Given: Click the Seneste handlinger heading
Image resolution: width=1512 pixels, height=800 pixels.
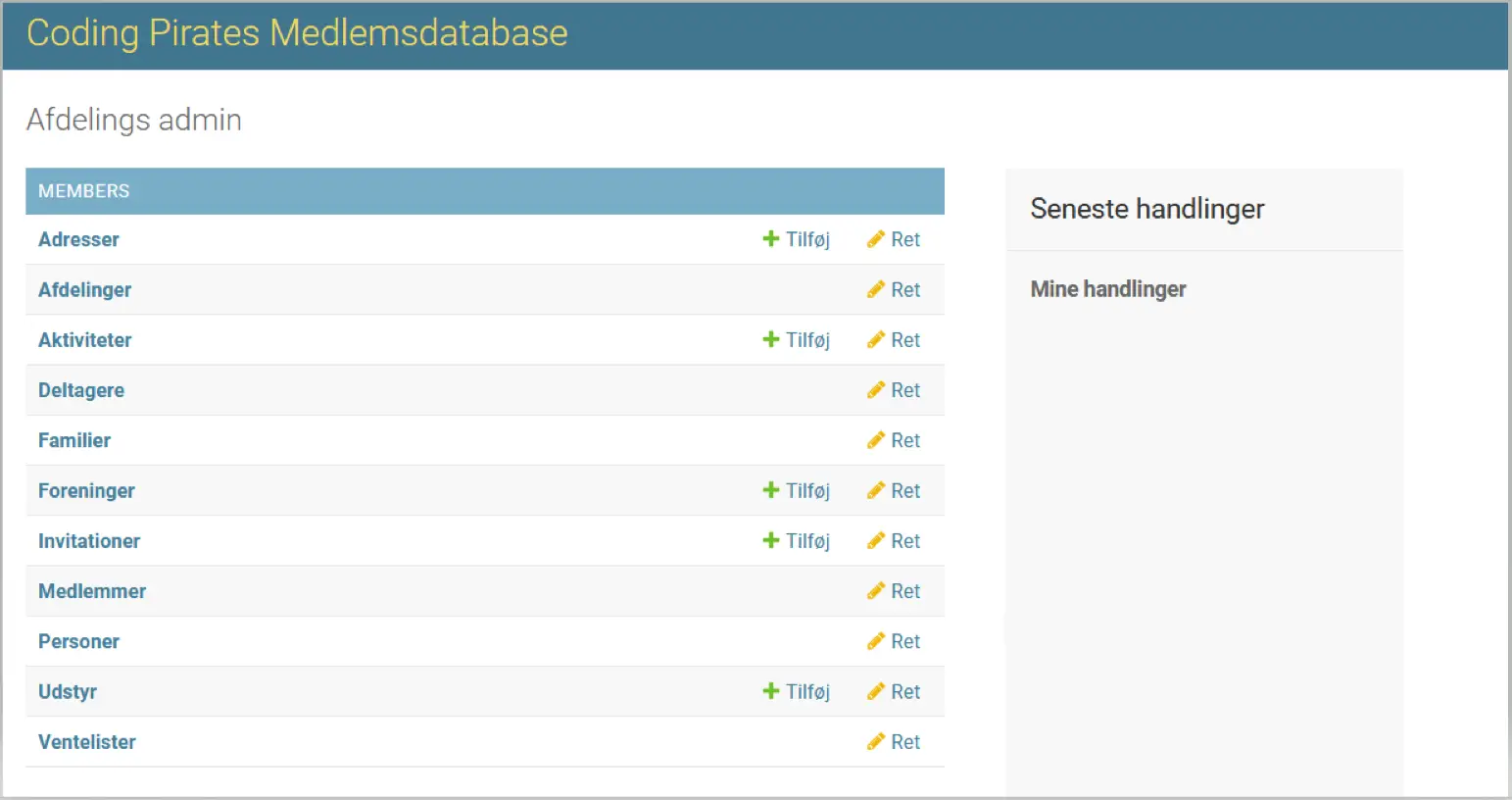Looking at the screenshot, I should [x=1147, y=209].
